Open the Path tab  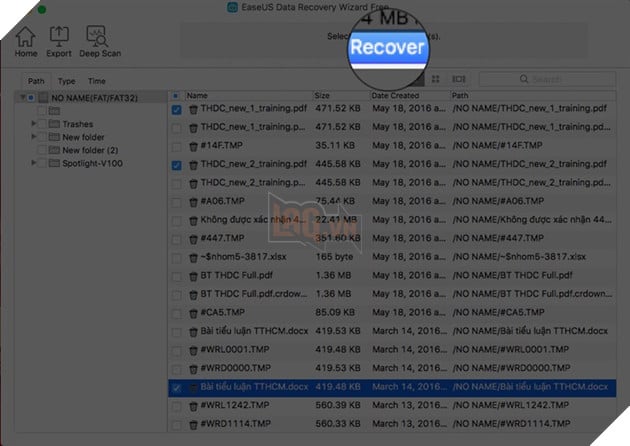tap(36, 81)
